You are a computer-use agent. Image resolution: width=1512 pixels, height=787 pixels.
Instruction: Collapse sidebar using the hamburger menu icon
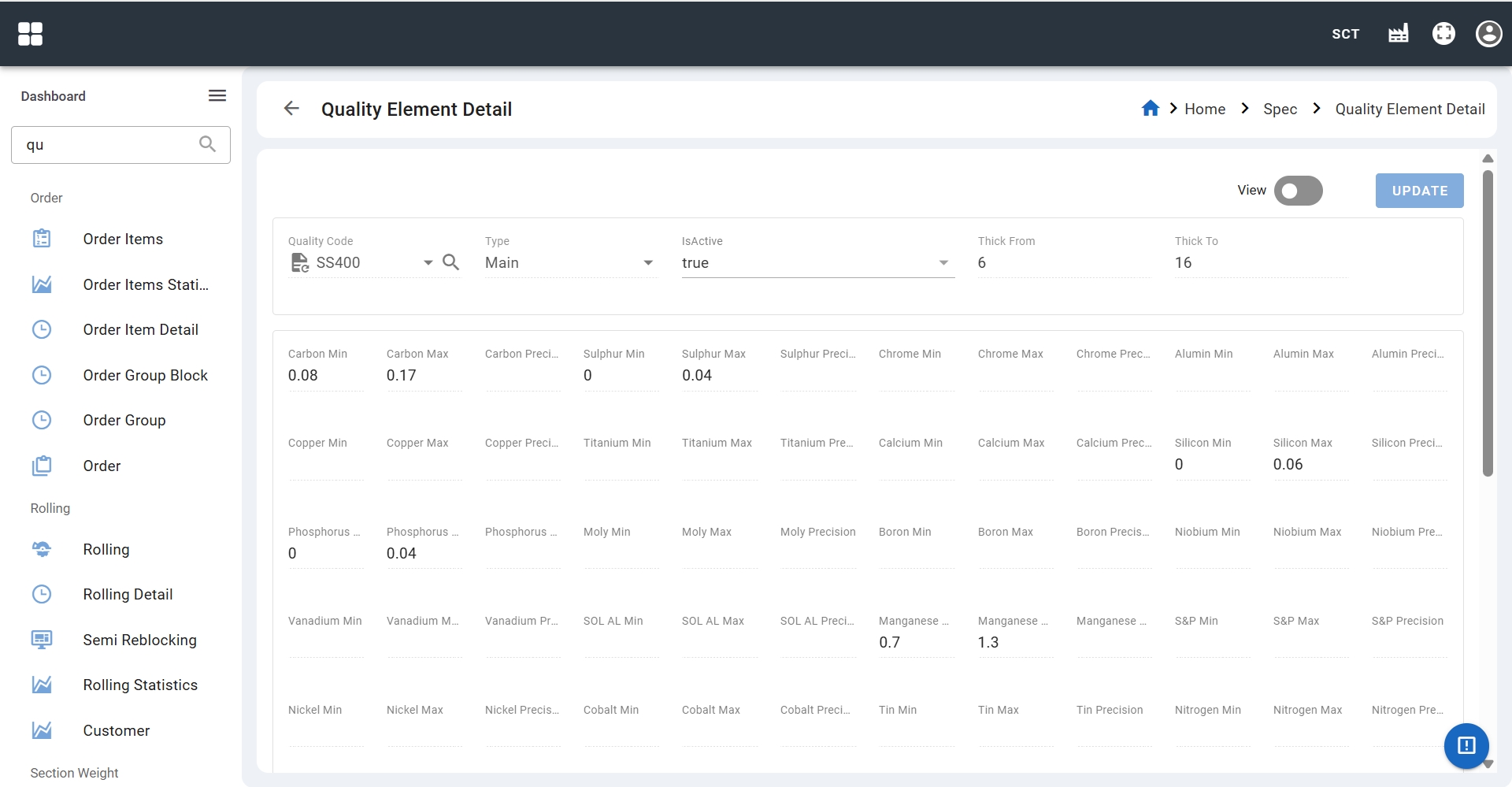(217, 96)
